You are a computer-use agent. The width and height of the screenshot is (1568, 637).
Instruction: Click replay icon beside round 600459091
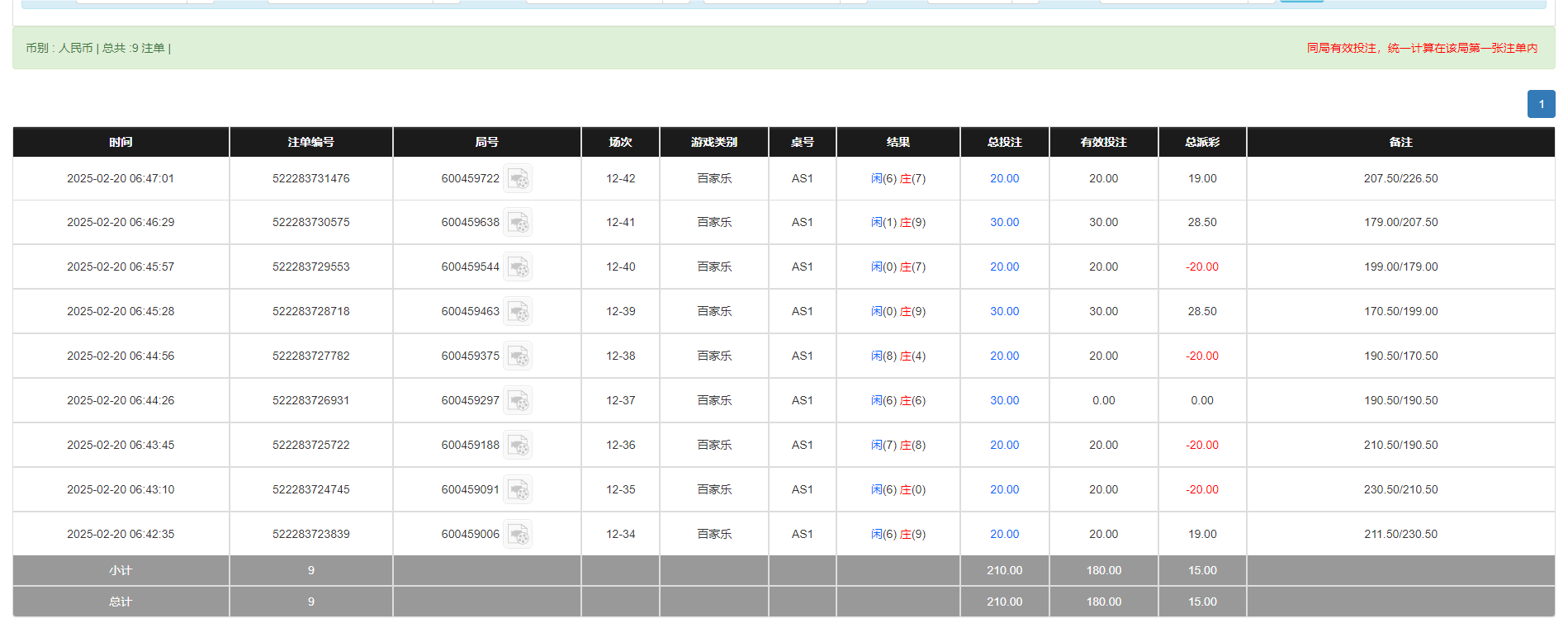(518, 490)
